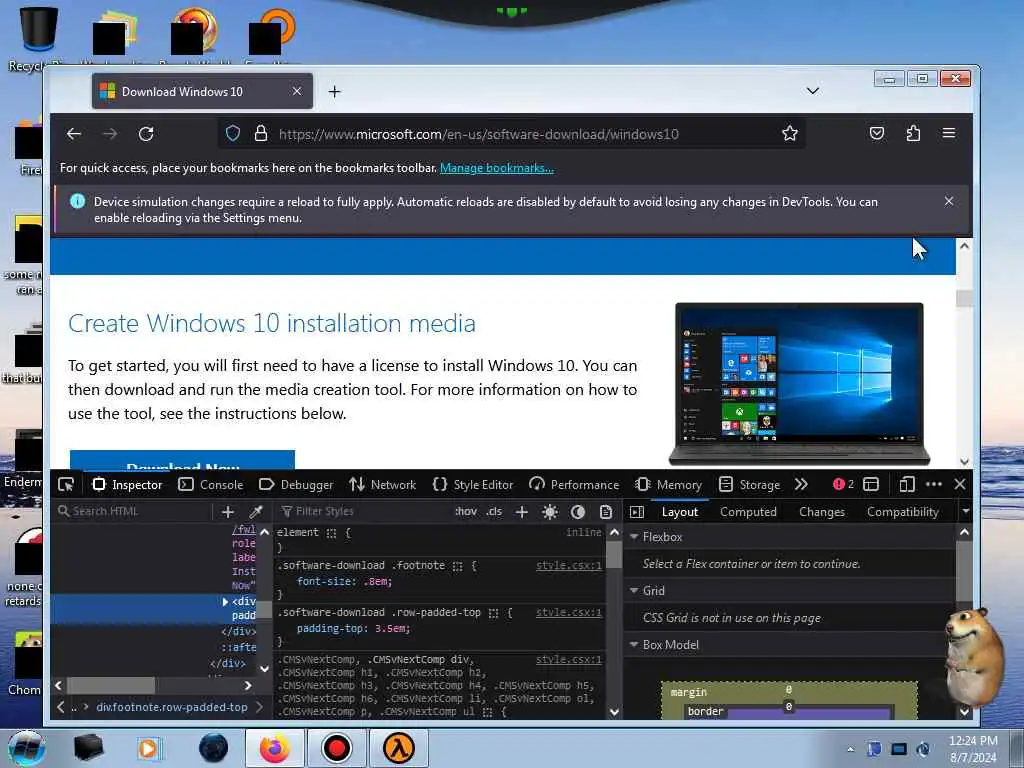
Task: Toggle light color scheme simulation
Action: [x=550, y=512]
